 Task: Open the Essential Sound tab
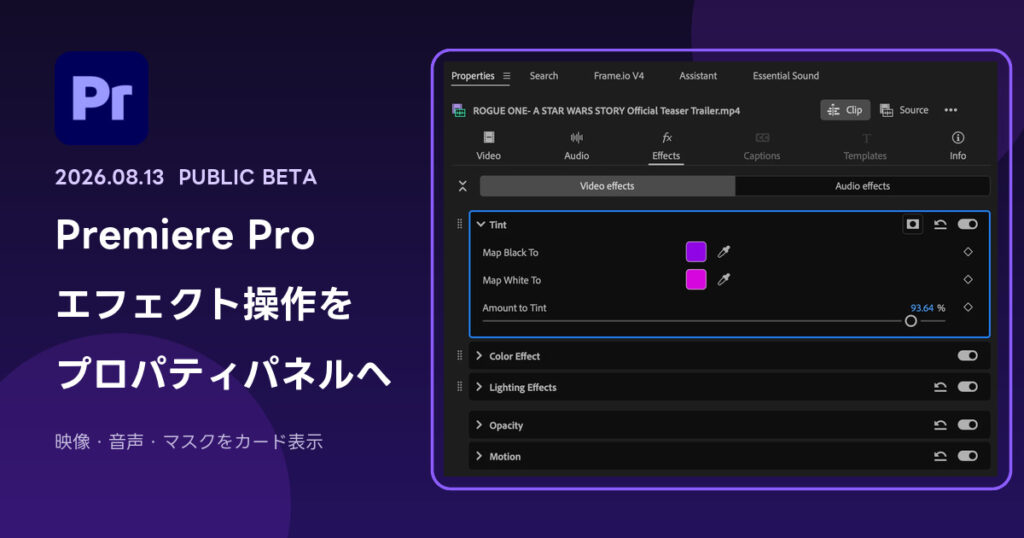(786, 76)
